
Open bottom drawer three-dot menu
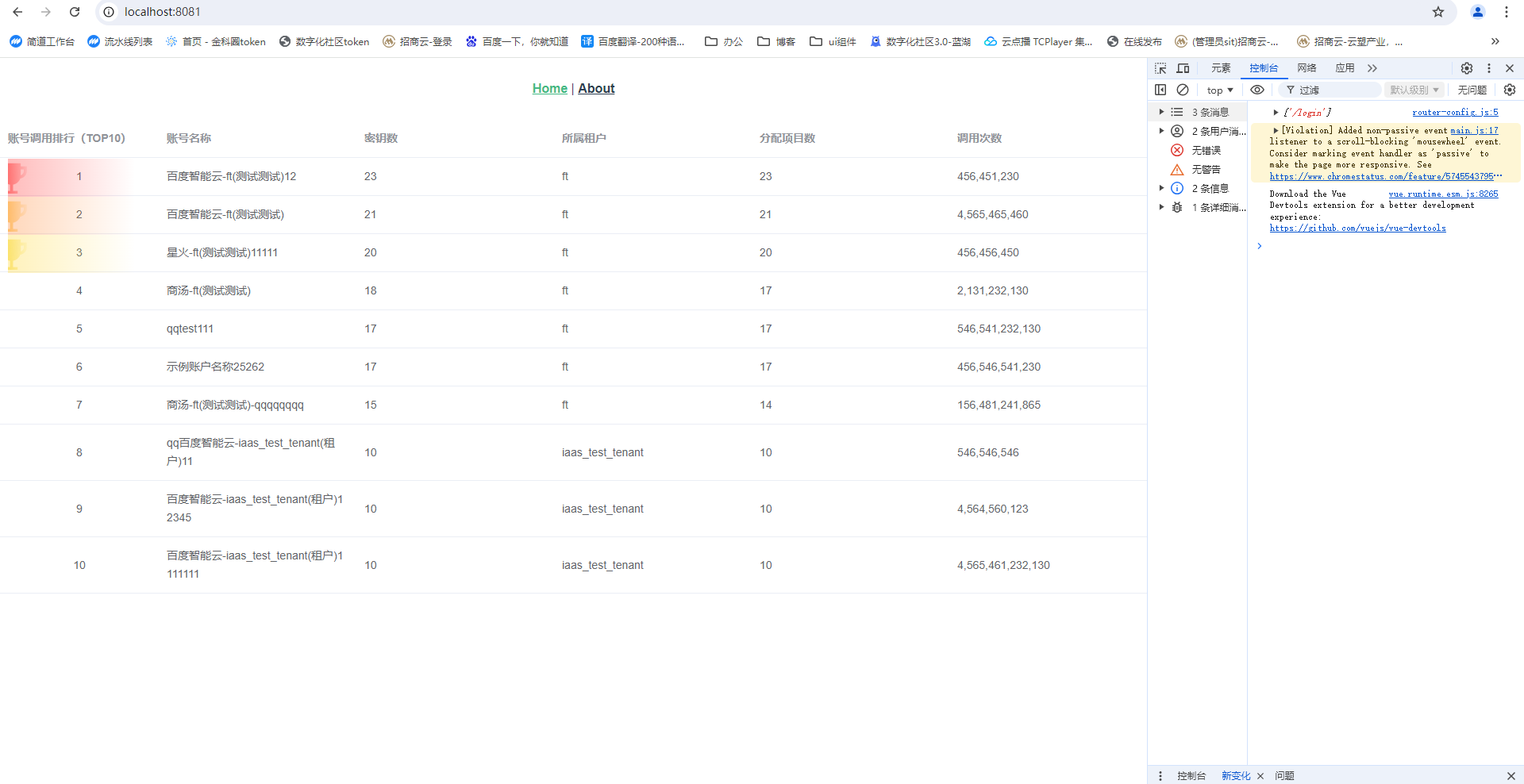click(x=1160, y=775)
